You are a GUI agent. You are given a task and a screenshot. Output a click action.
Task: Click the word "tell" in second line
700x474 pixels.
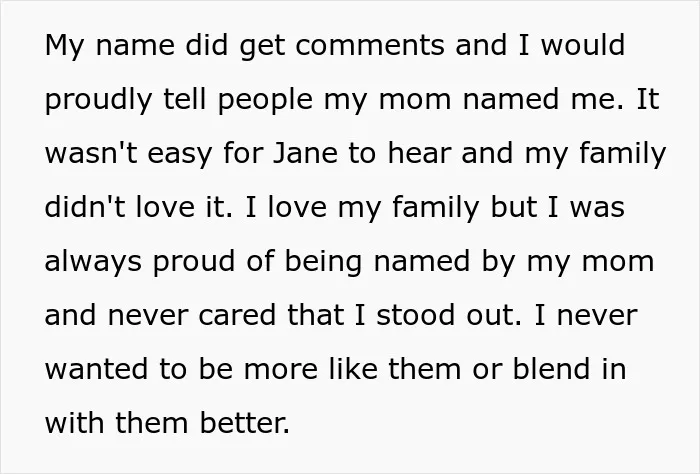tap(185, 99)
